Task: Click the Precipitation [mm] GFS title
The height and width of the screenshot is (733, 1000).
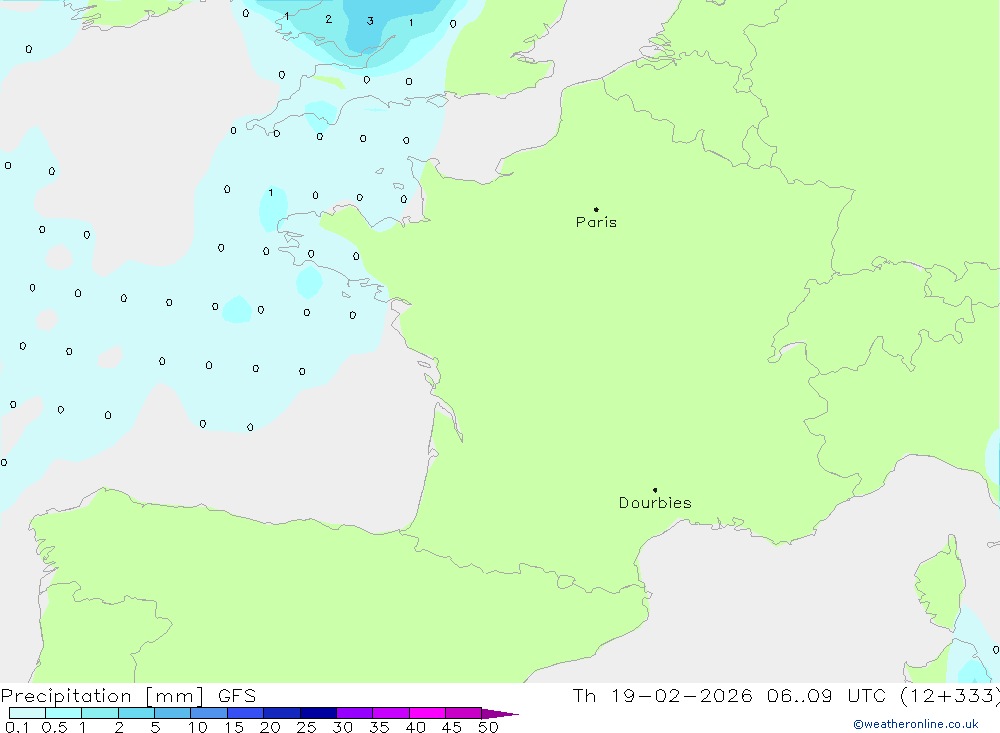Action: (128, 695)
